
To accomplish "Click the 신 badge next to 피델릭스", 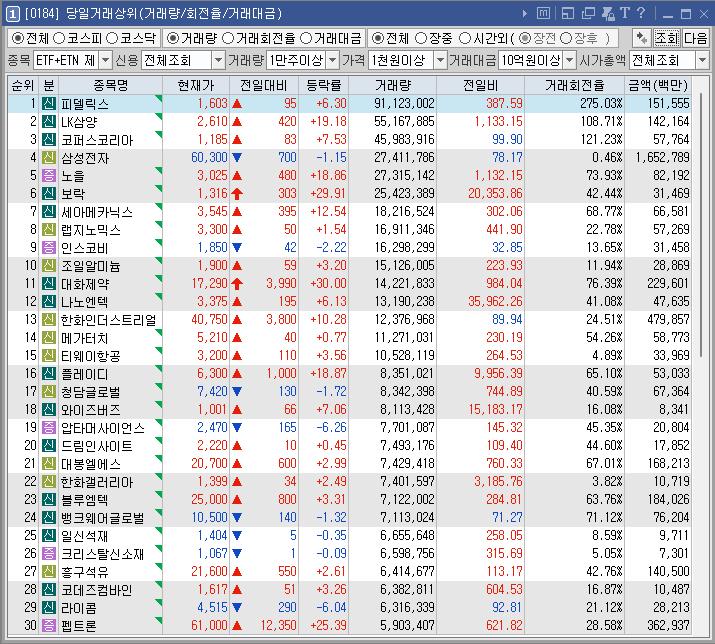I will [x=49, y=104].
